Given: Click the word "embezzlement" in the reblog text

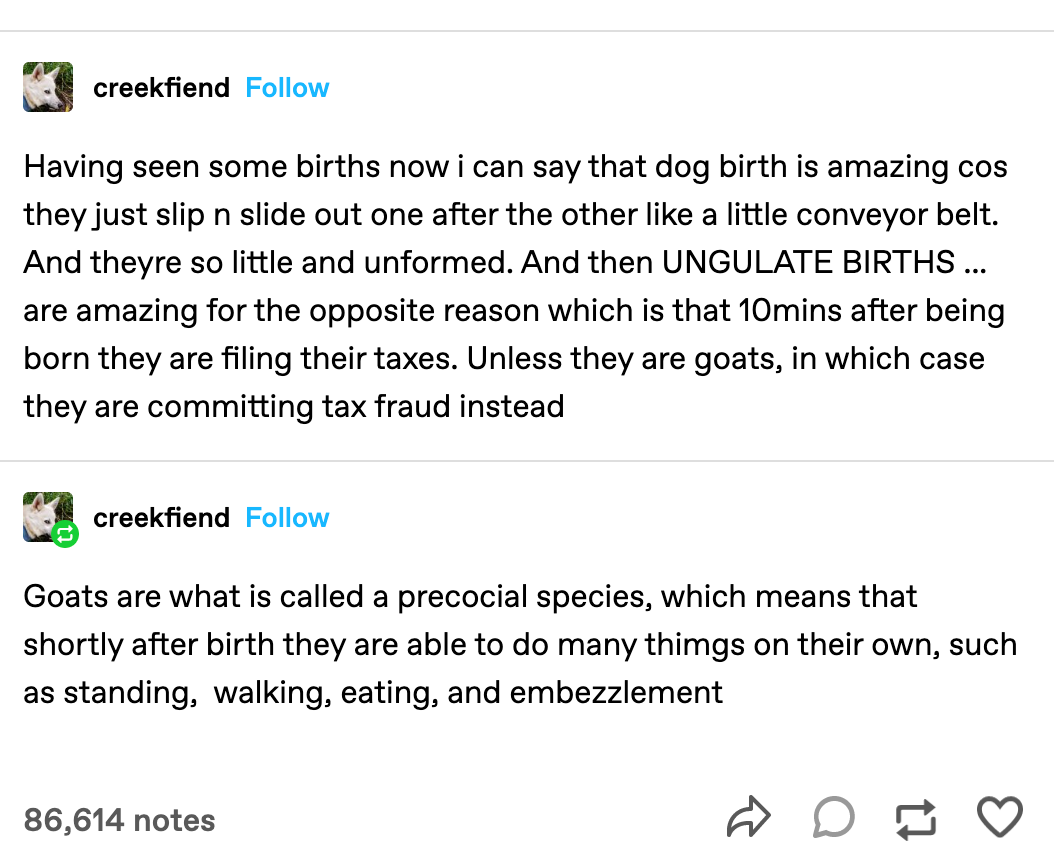Looking at the screenshot, I should [616, 692].
